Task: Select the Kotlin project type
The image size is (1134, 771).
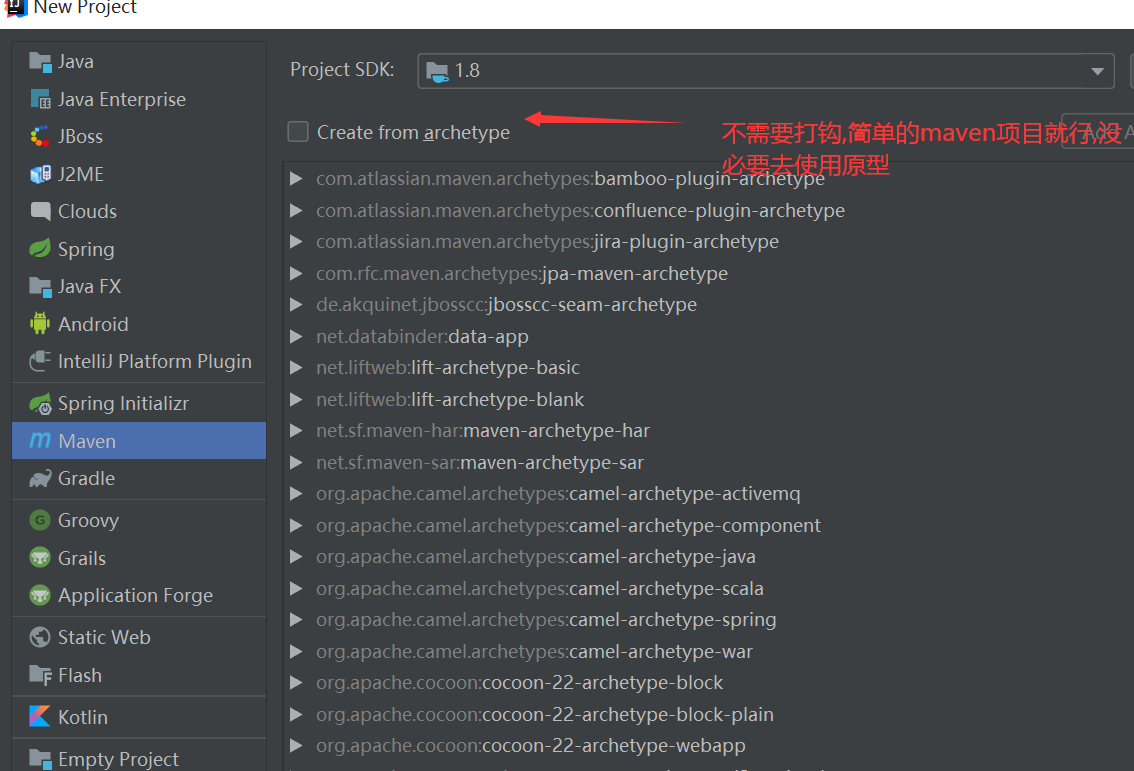Action: tap(139, 717)
